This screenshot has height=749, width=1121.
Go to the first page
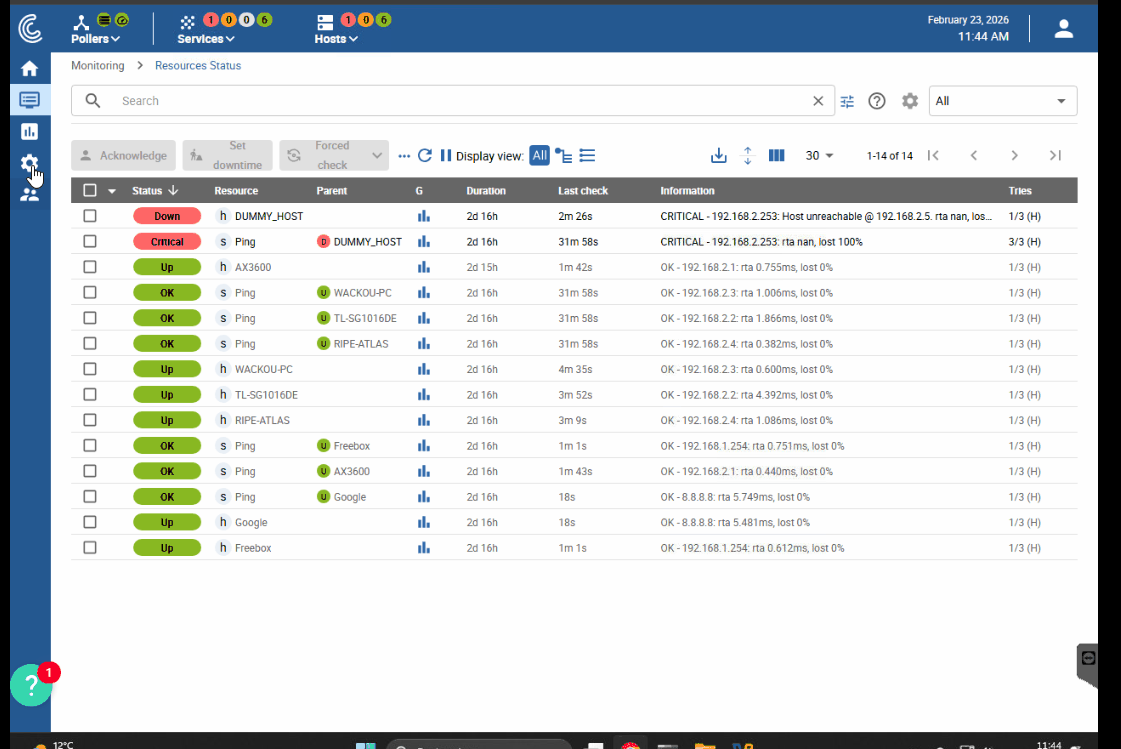tap(933, 155)
